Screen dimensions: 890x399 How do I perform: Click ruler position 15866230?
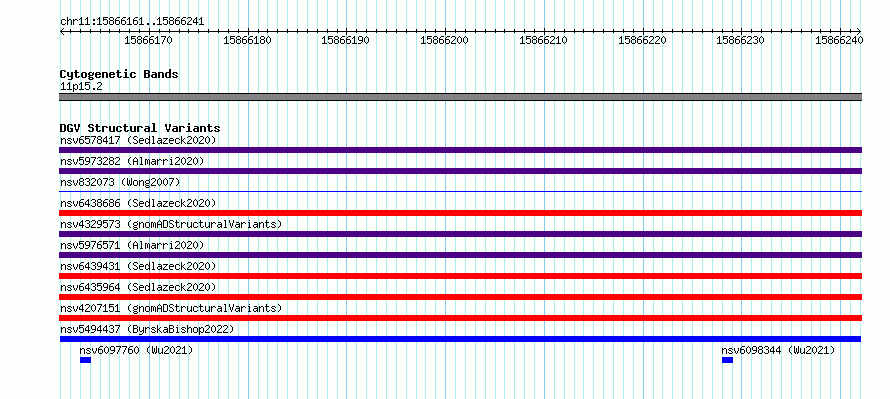pos(741,40)
